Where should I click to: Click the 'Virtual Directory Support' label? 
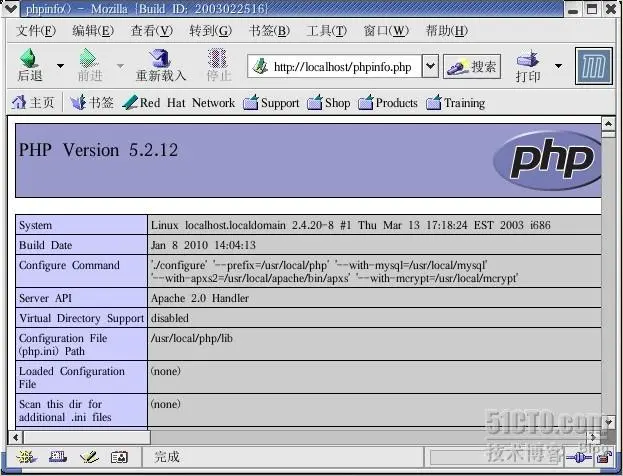pos(81,318)
